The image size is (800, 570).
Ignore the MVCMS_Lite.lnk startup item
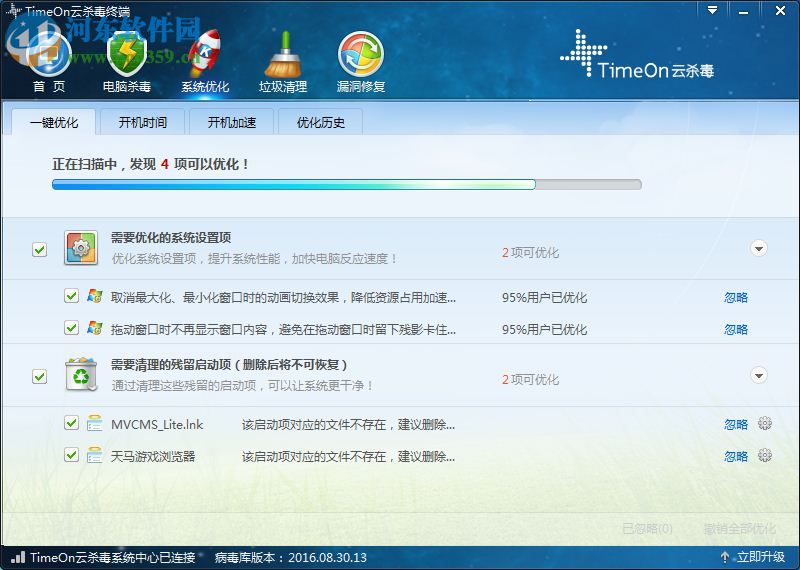coord(736,424)
